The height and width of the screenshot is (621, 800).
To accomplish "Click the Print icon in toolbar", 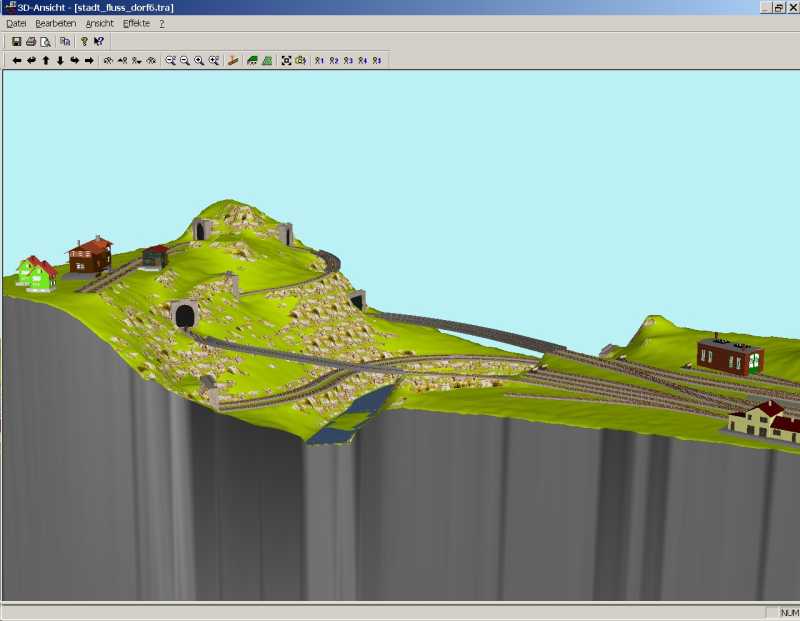I will point(31,41).
